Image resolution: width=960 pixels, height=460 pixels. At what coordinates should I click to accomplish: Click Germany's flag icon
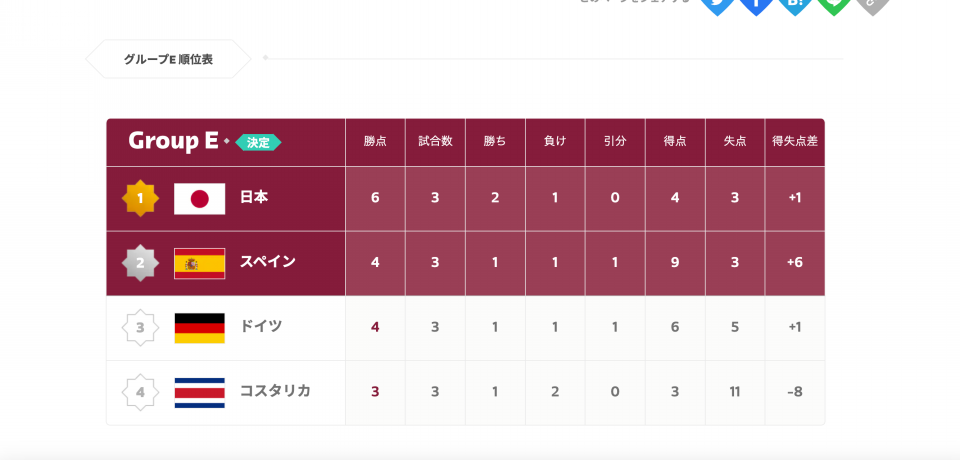(x=200, y=328)
